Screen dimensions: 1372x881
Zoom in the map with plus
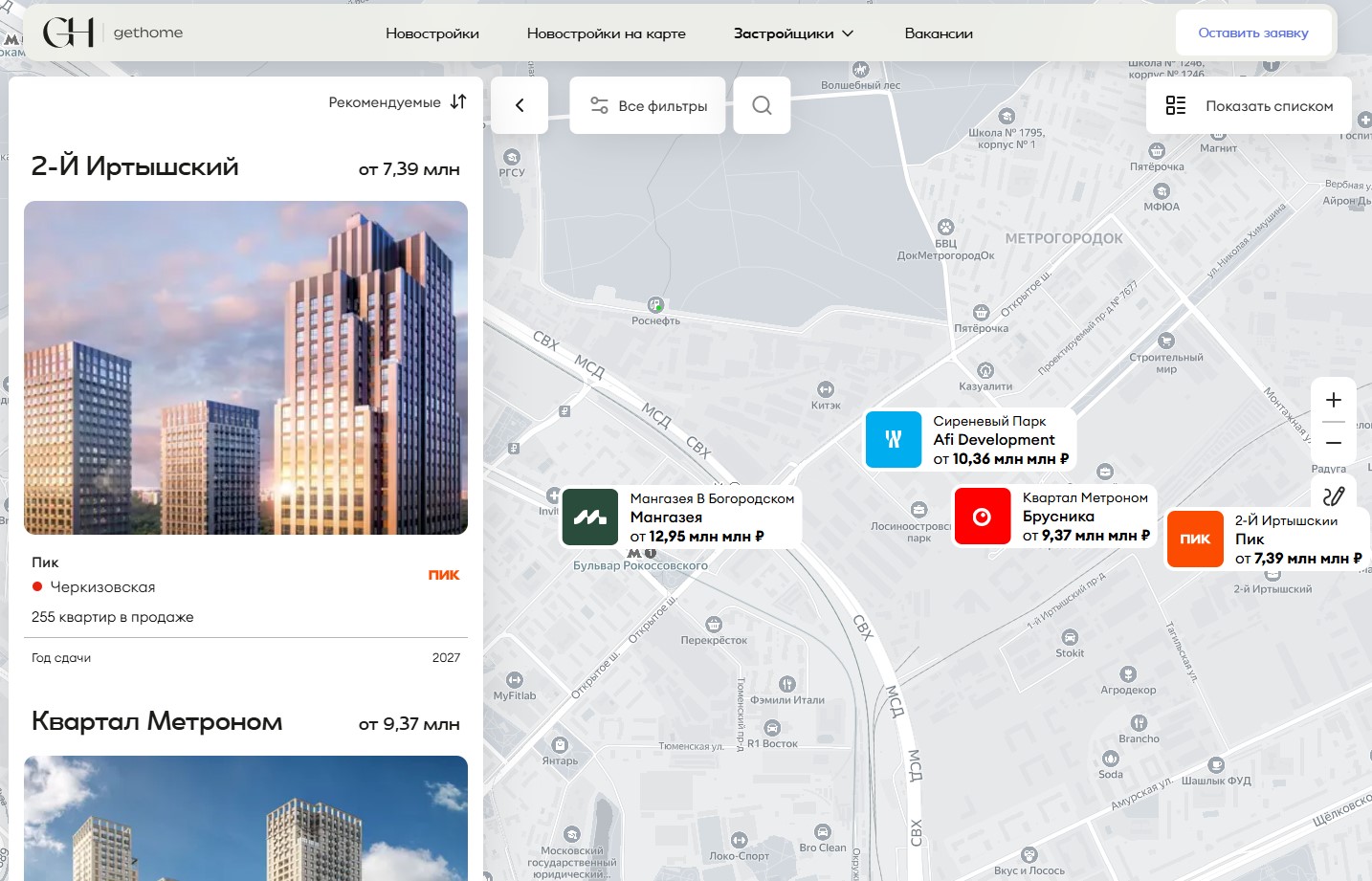coord(1334,400)
